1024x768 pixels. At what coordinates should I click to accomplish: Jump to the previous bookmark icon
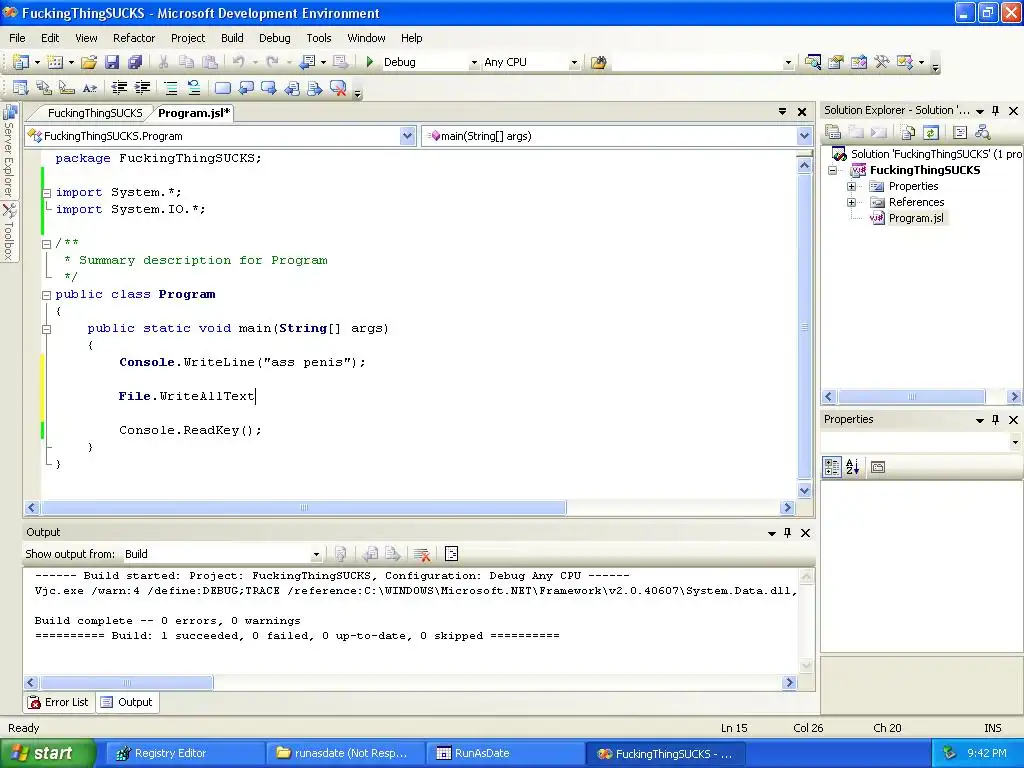[x=246, y=88]
